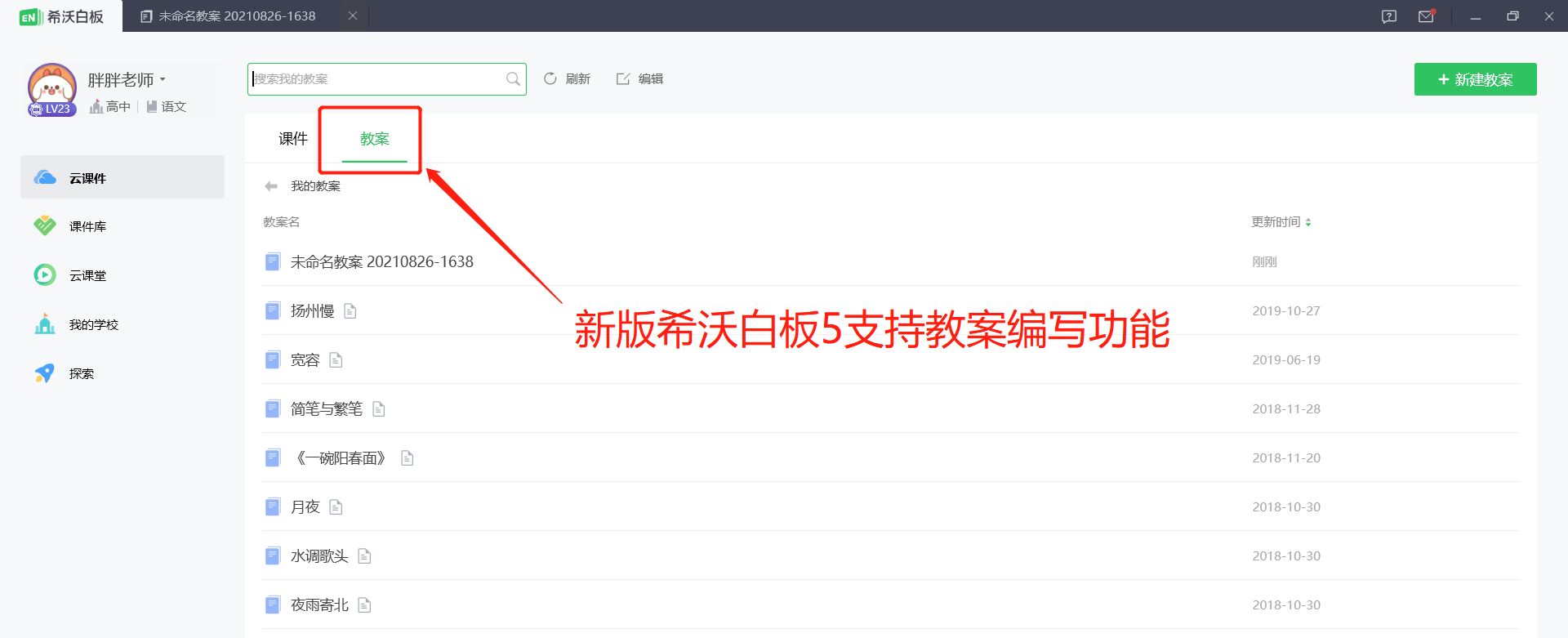The height and width of the screenshot is (638, 1568).
Task: Click the 编辑 button label
Action: (x=651, y=78)
